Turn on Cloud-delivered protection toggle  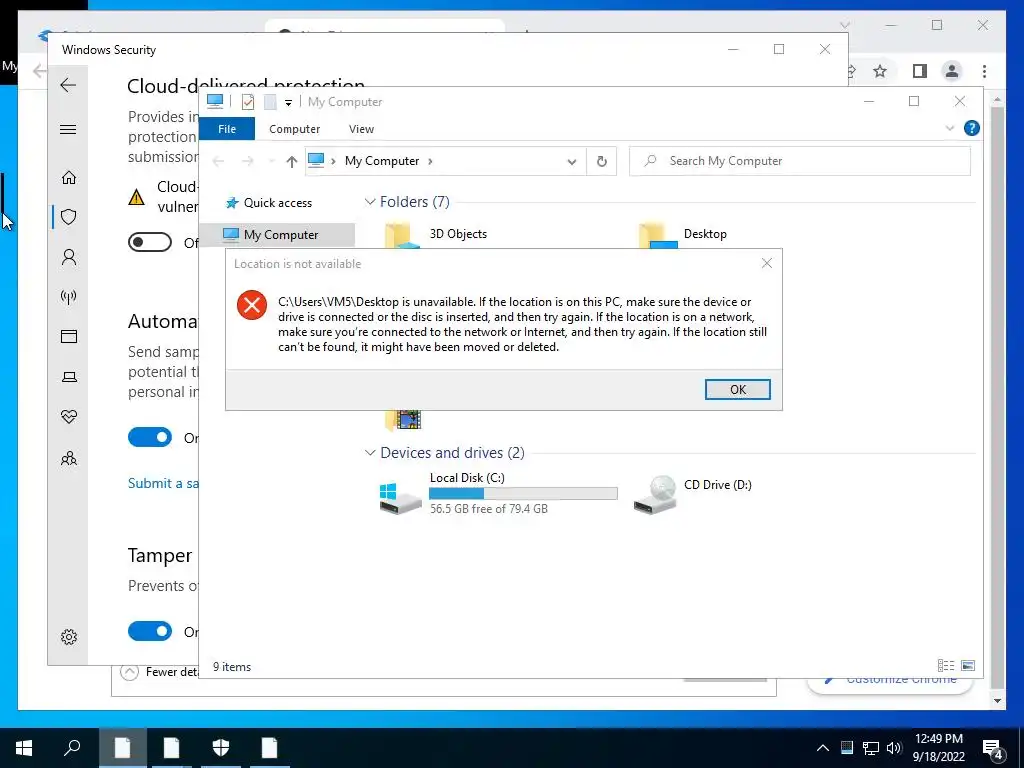150,242
